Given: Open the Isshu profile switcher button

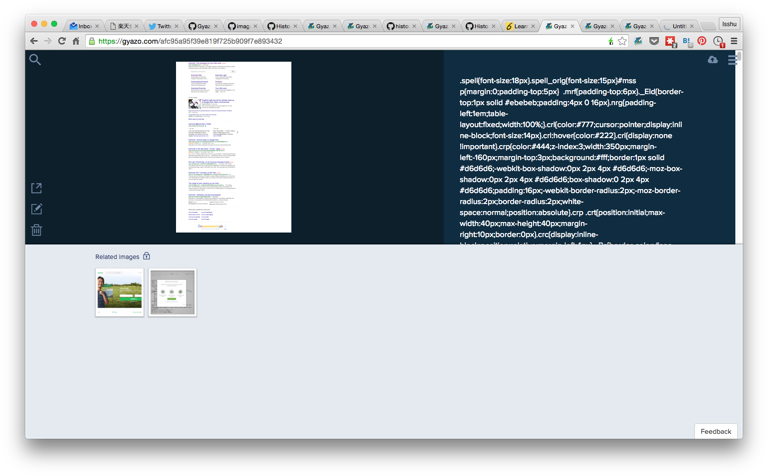Looking at the screenshot, I should [x=729, y=23].
